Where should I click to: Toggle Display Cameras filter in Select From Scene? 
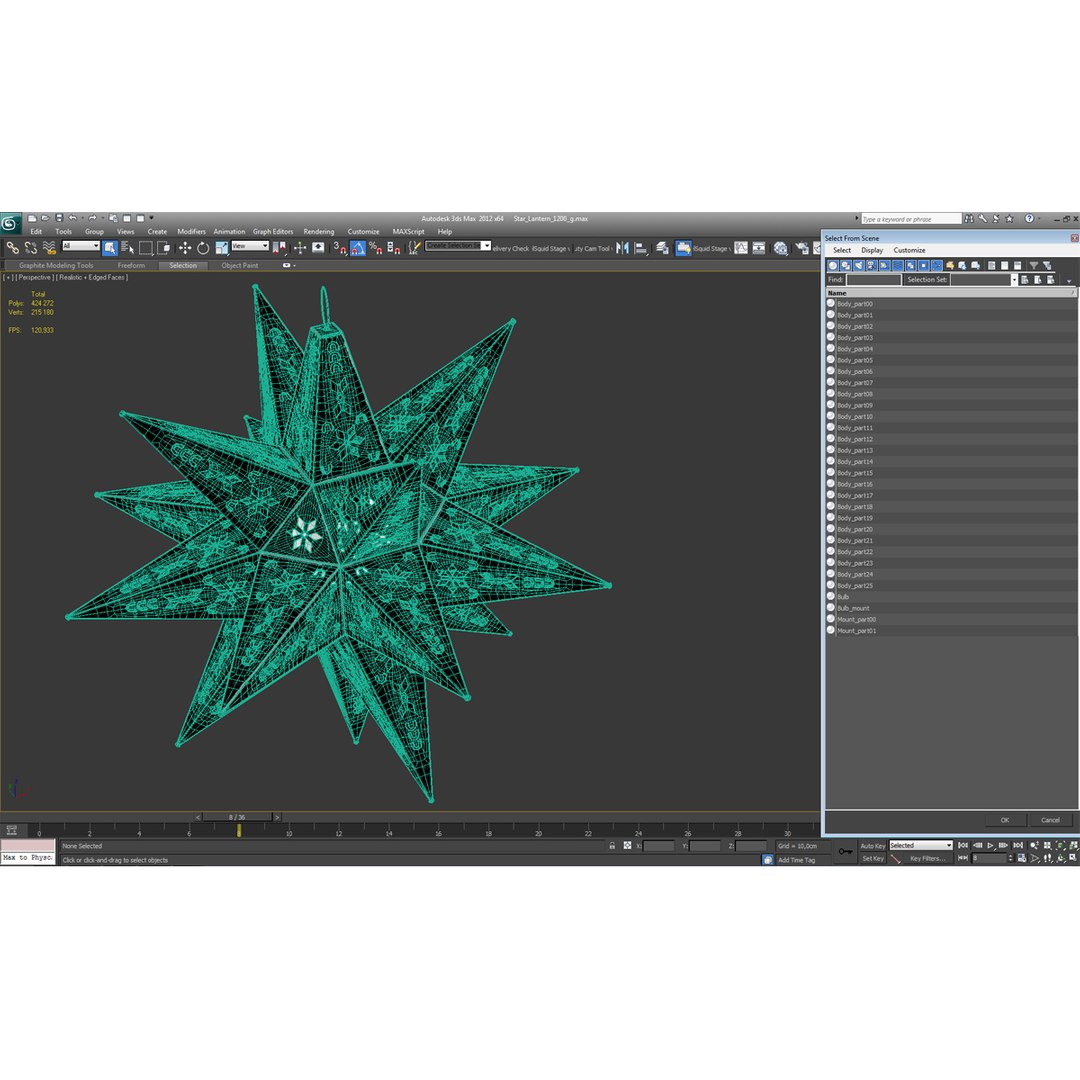coord(871,265)
